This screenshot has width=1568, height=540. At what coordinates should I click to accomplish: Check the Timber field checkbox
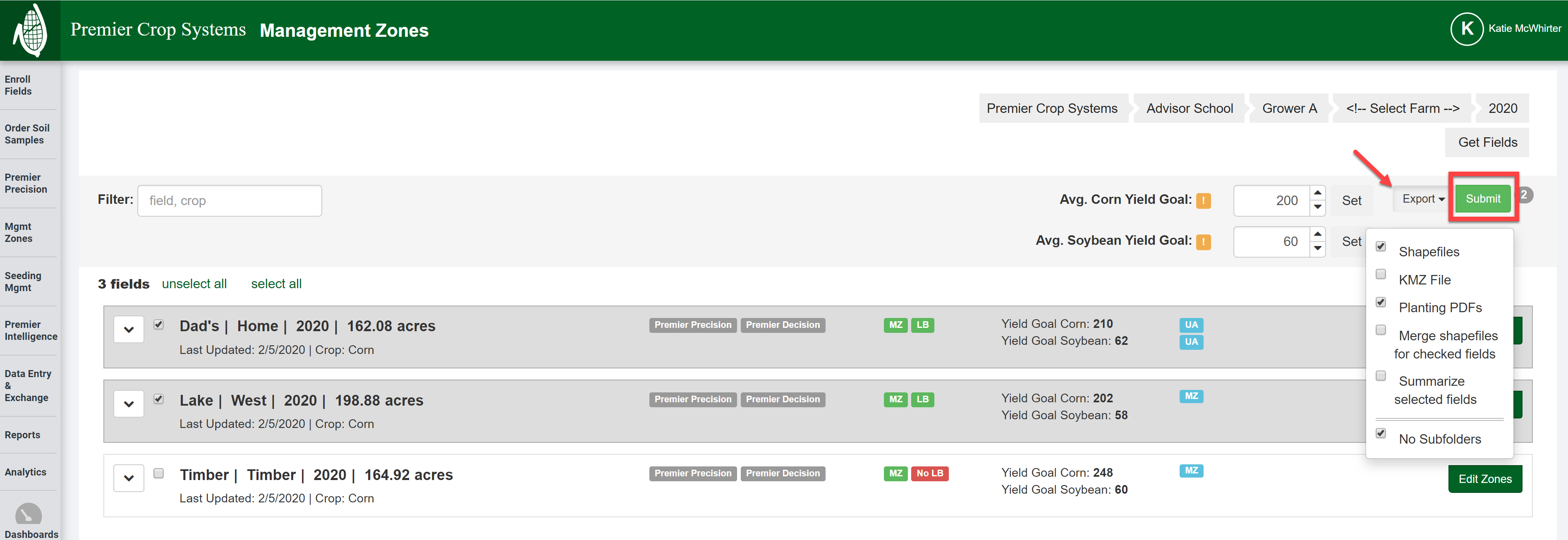pyautogui.click(x=159, y=473)
